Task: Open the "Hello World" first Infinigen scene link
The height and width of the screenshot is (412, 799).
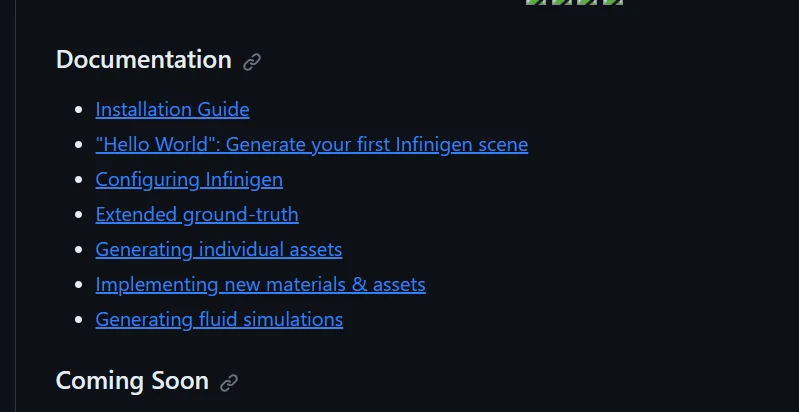Action: [x=311, y=144]
